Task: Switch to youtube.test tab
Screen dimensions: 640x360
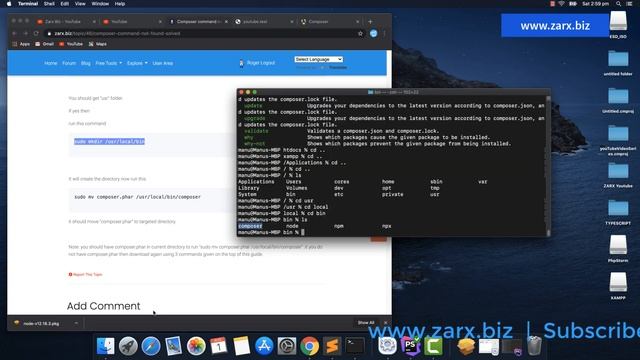Action: pyautogui.click(x=263, y=22)
